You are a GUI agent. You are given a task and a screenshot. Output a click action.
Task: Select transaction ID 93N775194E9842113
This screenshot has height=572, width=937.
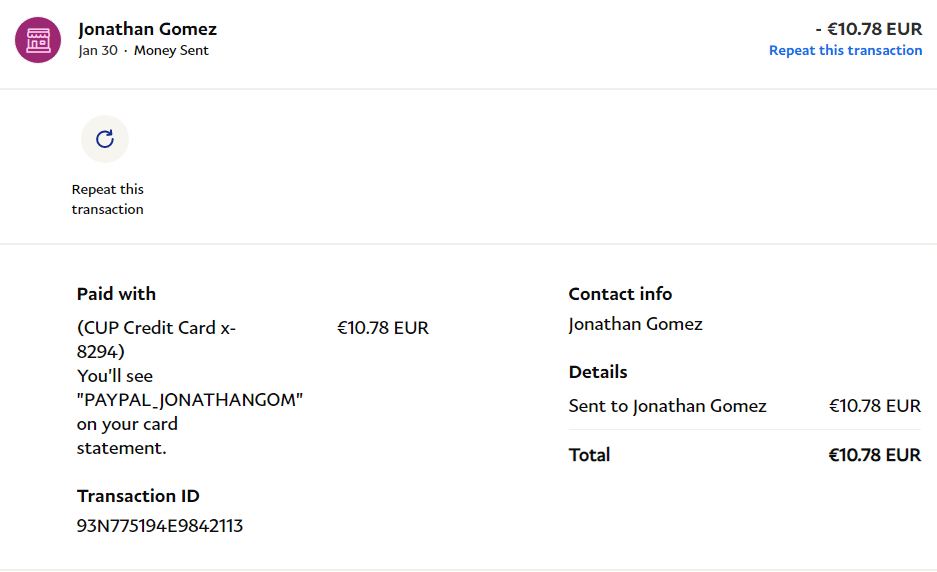160,525
